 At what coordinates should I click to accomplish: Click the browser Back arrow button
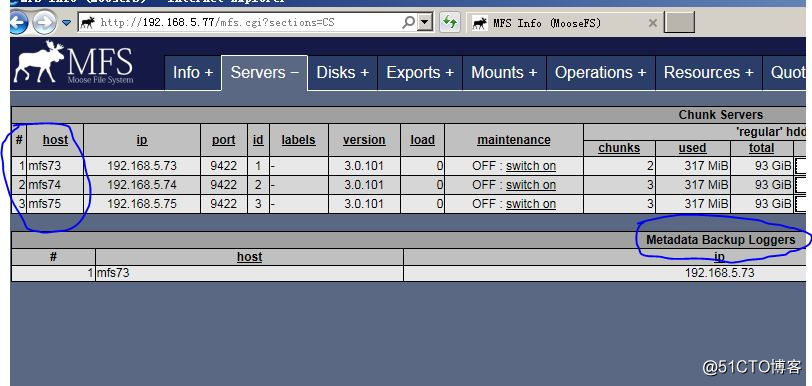pos(19,23)
